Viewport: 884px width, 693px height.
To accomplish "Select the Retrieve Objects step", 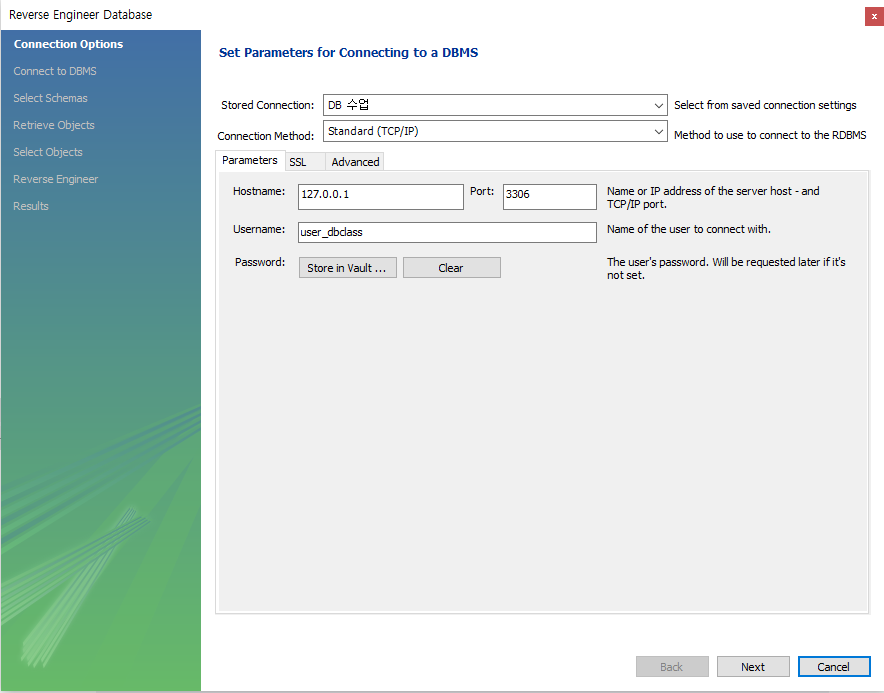I will point(54,125).
